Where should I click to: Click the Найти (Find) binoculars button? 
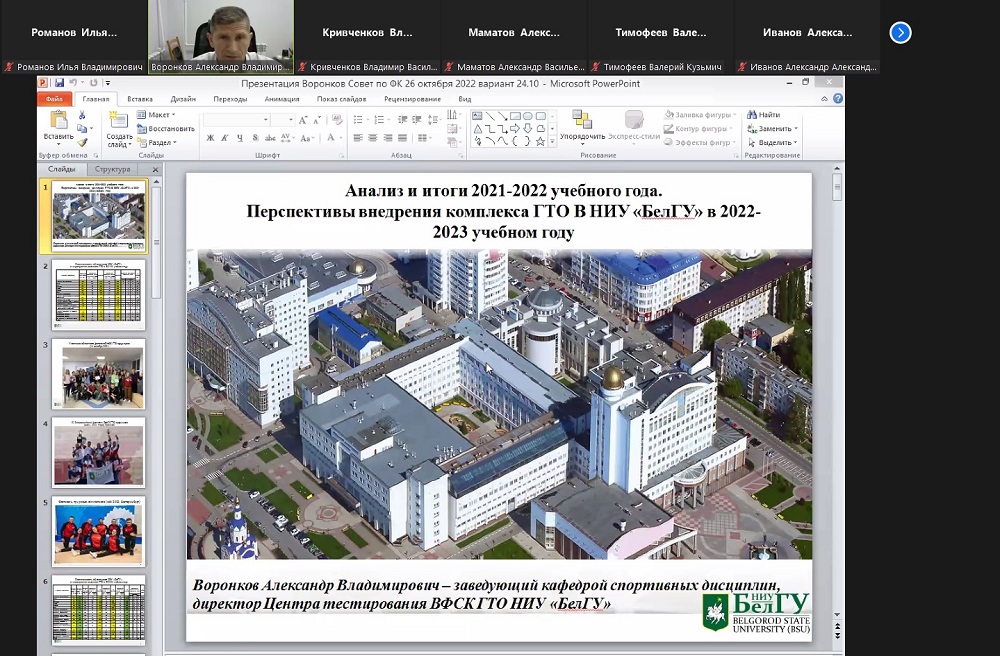click(x=767, y=115)
